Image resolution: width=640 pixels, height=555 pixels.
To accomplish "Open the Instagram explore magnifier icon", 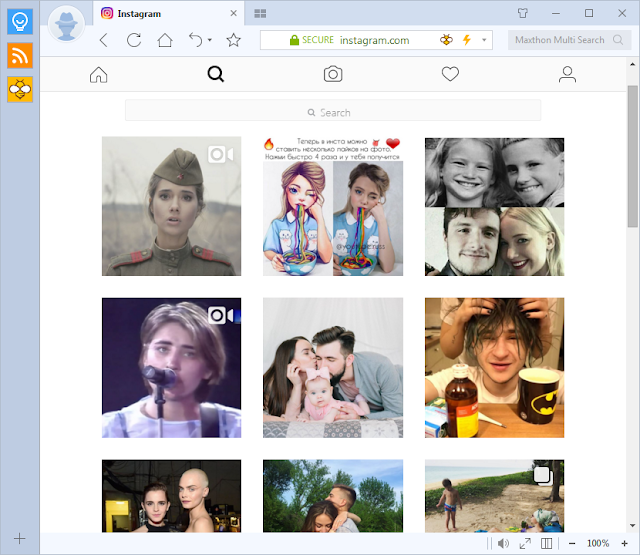I will point(216,74).
